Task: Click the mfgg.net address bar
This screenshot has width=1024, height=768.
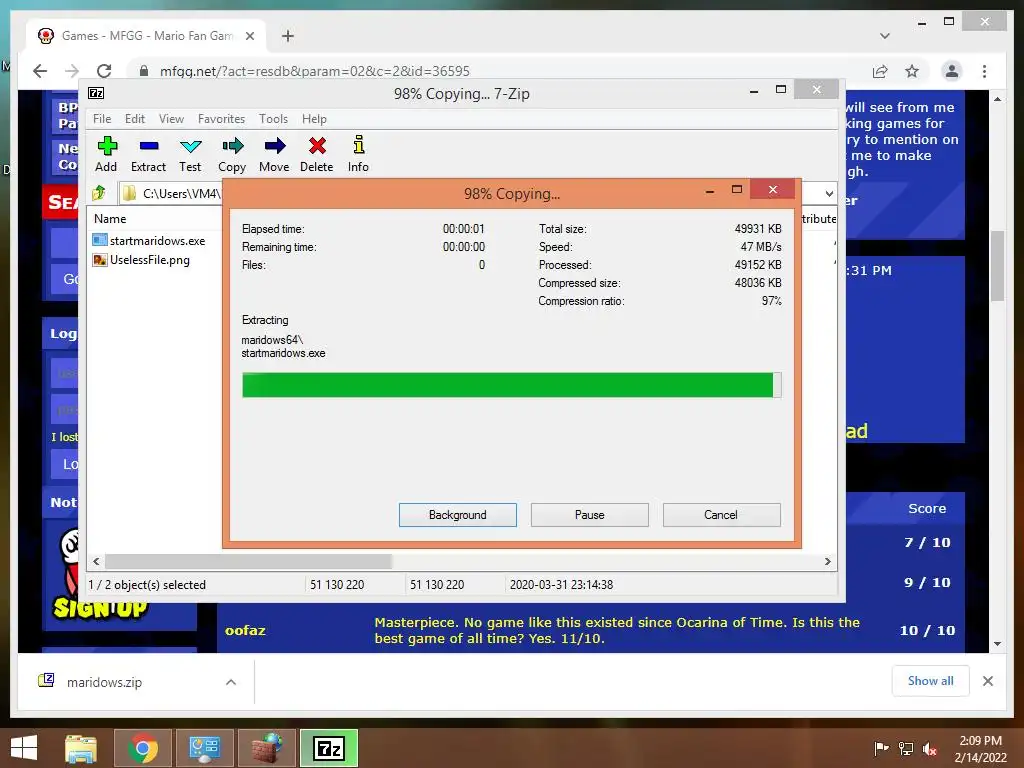Action: click(496, 71)
